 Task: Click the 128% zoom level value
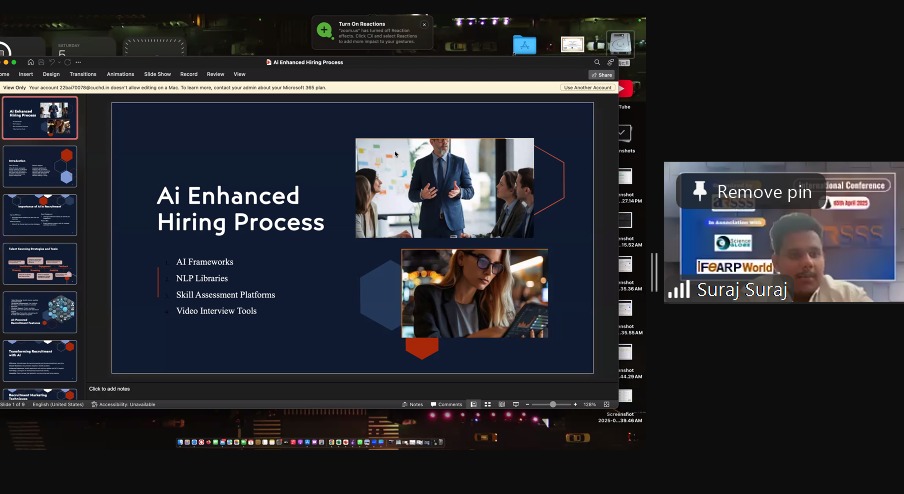(589, 405)
